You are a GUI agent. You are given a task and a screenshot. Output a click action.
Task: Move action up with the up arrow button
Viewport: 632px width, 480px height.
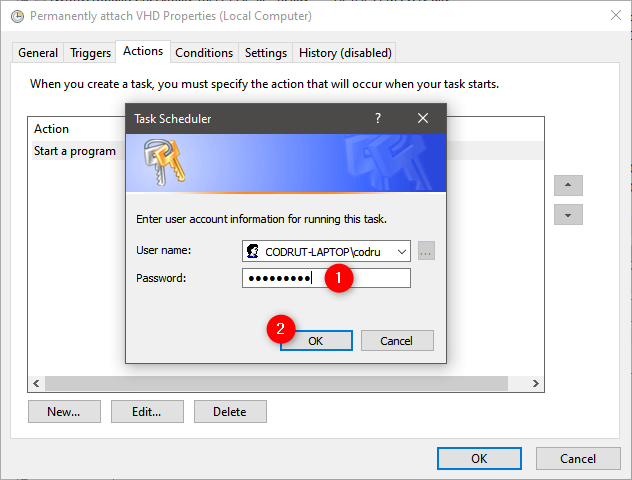(x=568, y=185)
